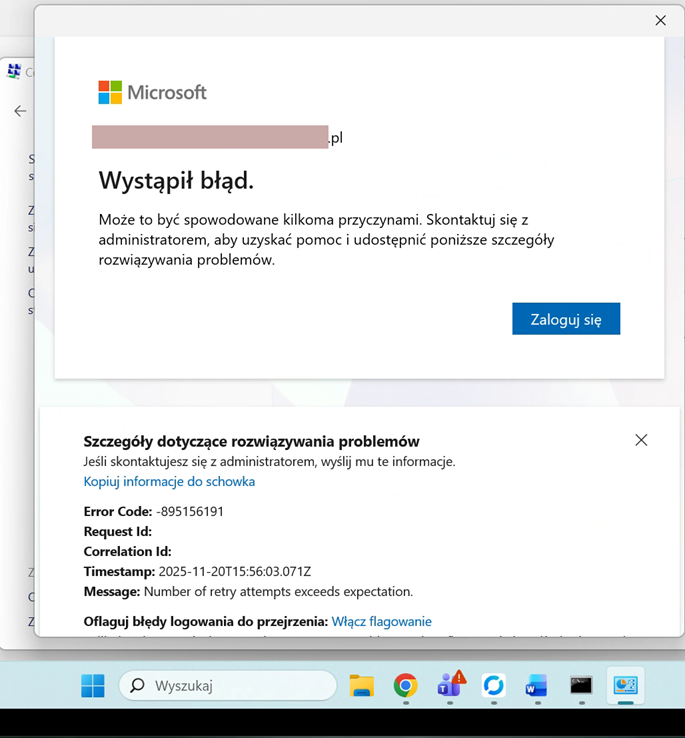Open the Windows Start menu

(x=93, y=685)
